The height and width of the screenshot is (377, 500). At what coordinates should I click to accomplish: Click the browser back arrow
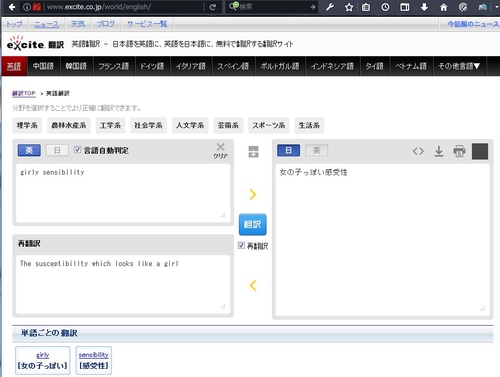click(x=12, y=7)
